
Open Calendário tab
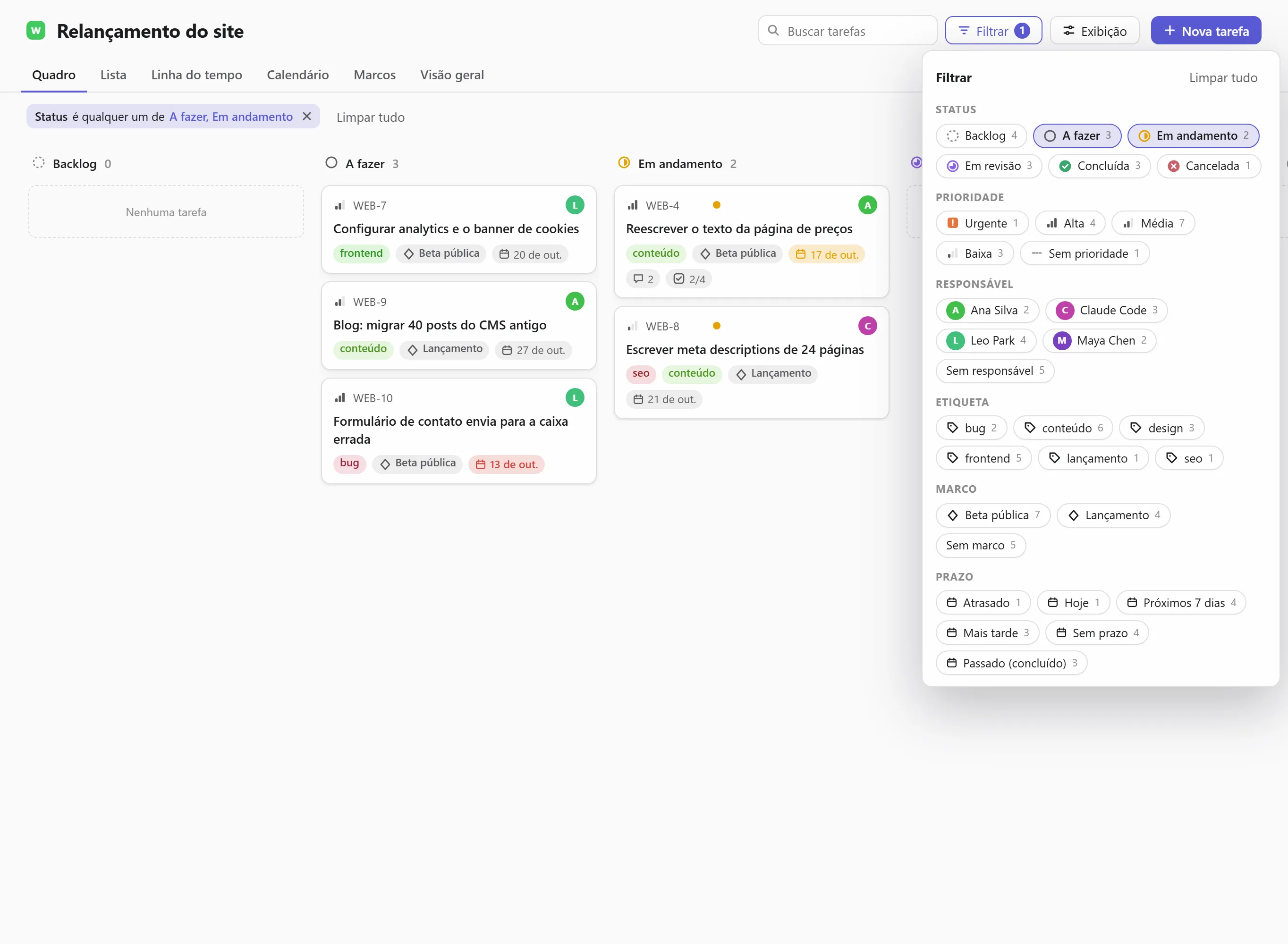[x=298, y=75]
